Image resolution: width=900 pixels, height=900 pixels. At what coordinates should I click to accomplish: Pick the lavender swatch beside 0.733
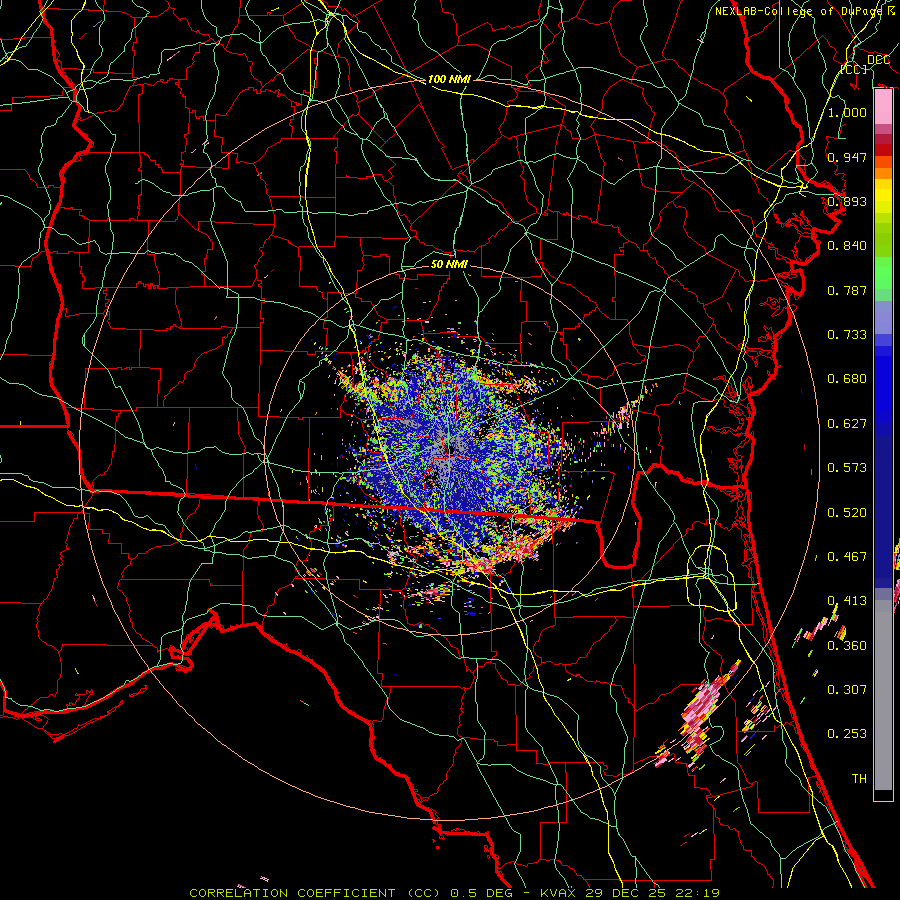[883, 323]
